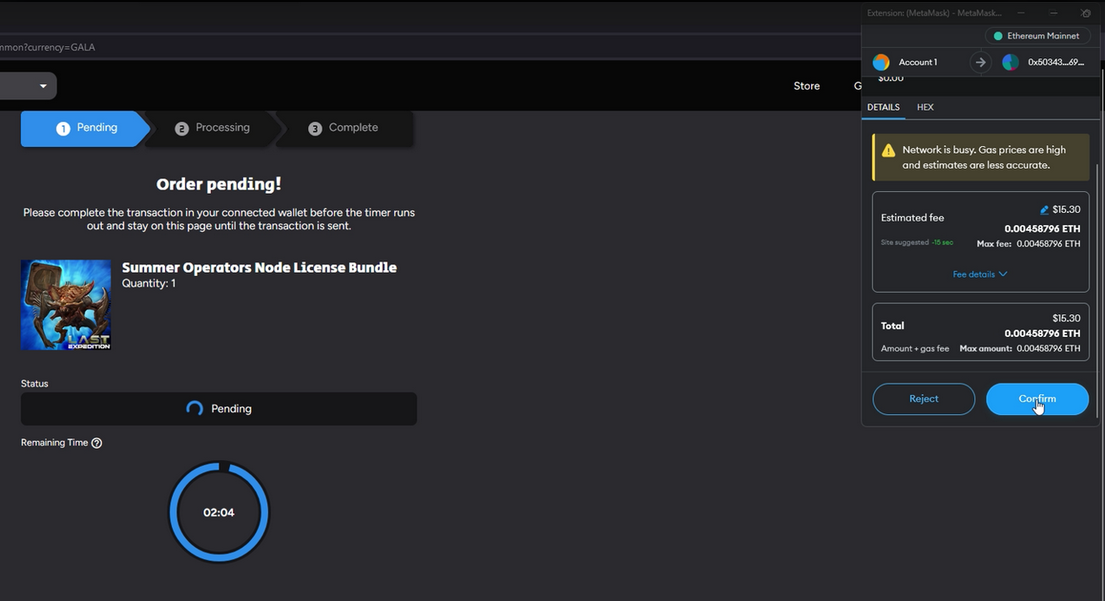Click the Complete step tab
The image size is (1105, 601).
pos(343,128)
